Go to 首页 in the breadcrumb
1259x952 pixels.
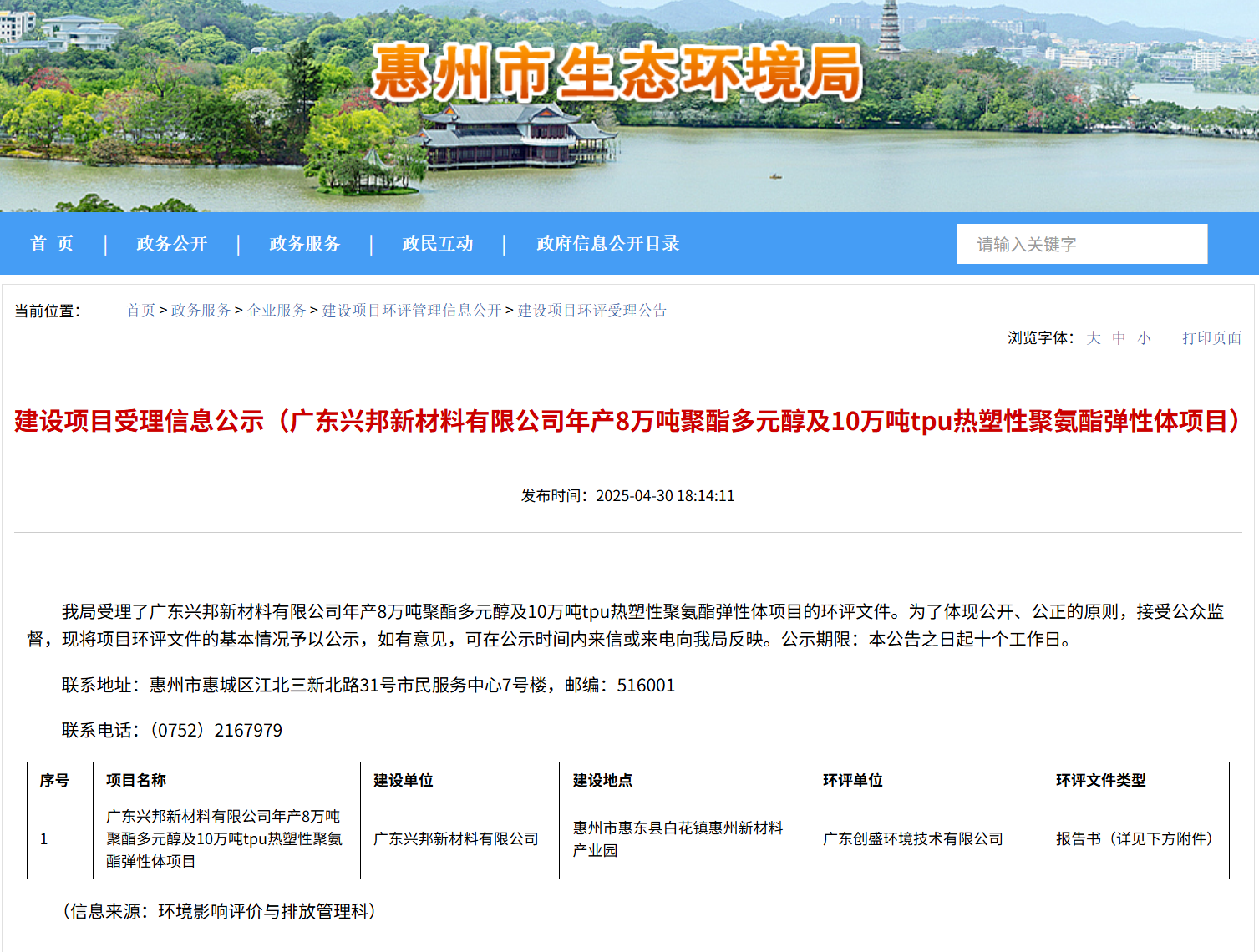[140, 311]
